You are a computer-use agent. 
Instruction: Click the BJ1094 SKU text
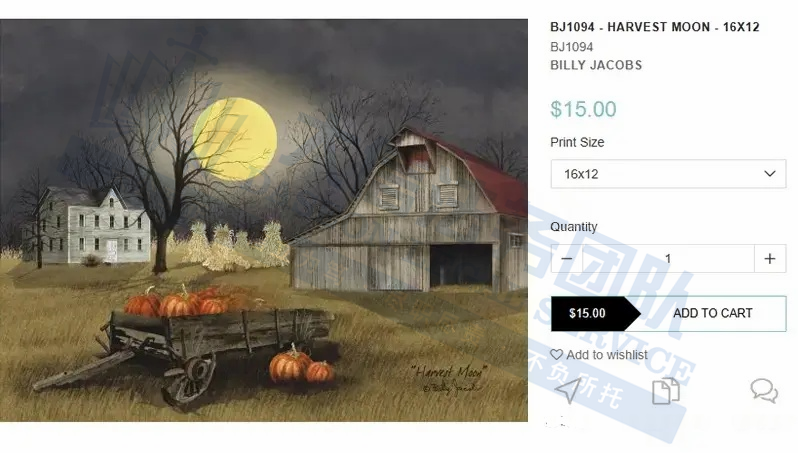click(x=572, y=46)
